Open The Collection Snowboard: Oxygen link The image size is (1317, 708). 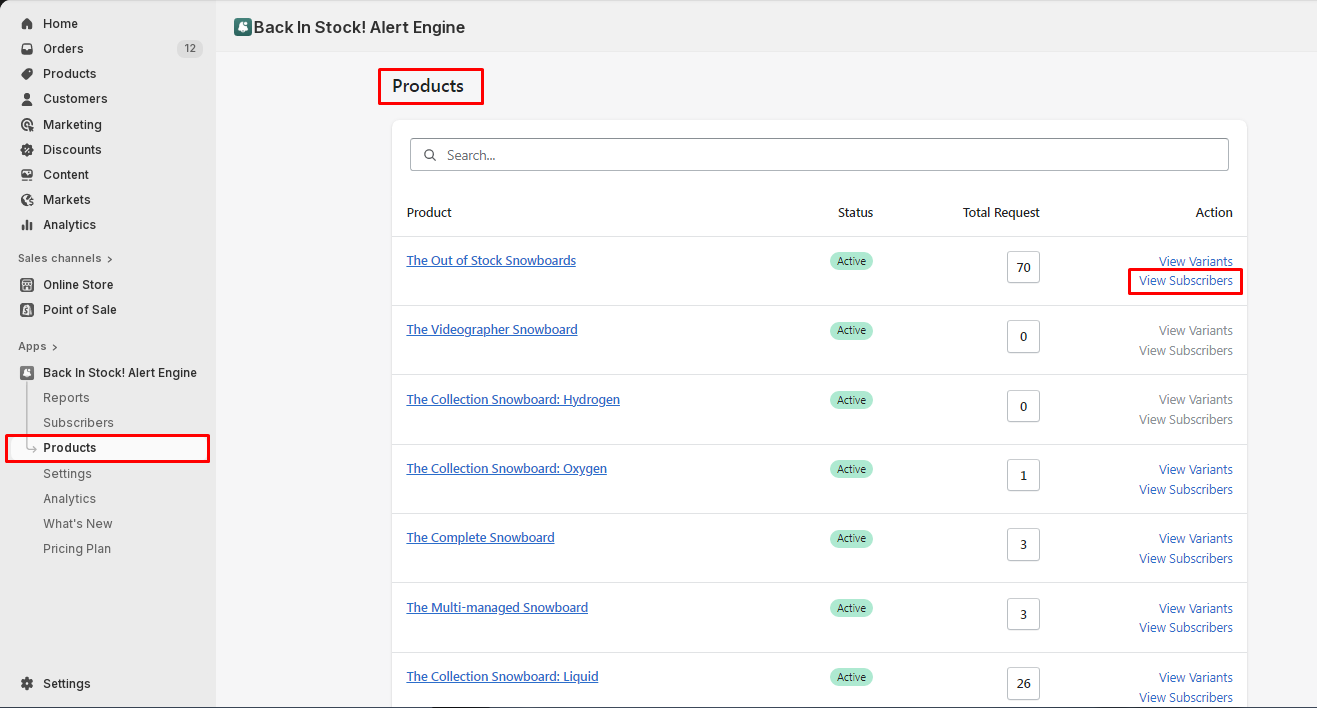click(x=506, y=468)
